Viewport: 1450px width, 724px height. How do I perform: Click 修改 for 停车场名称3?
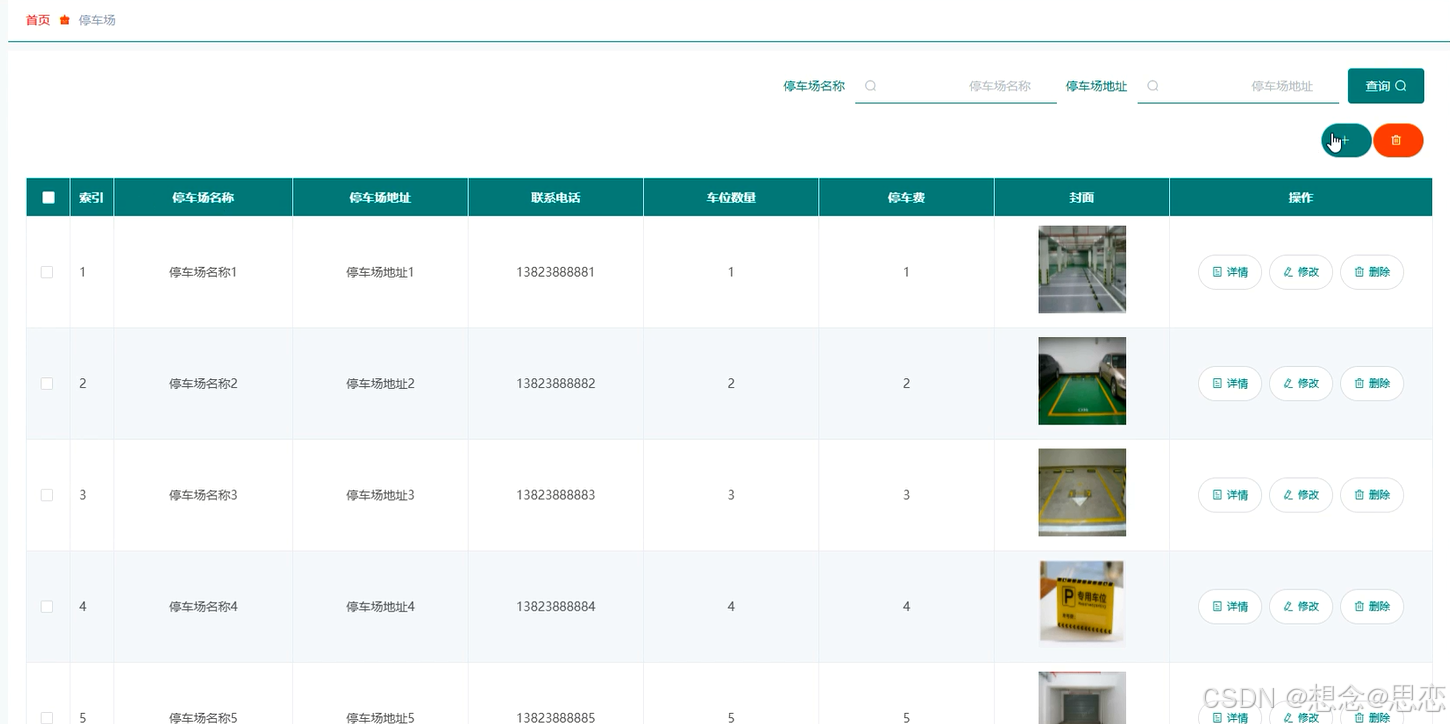point(1301,495)
